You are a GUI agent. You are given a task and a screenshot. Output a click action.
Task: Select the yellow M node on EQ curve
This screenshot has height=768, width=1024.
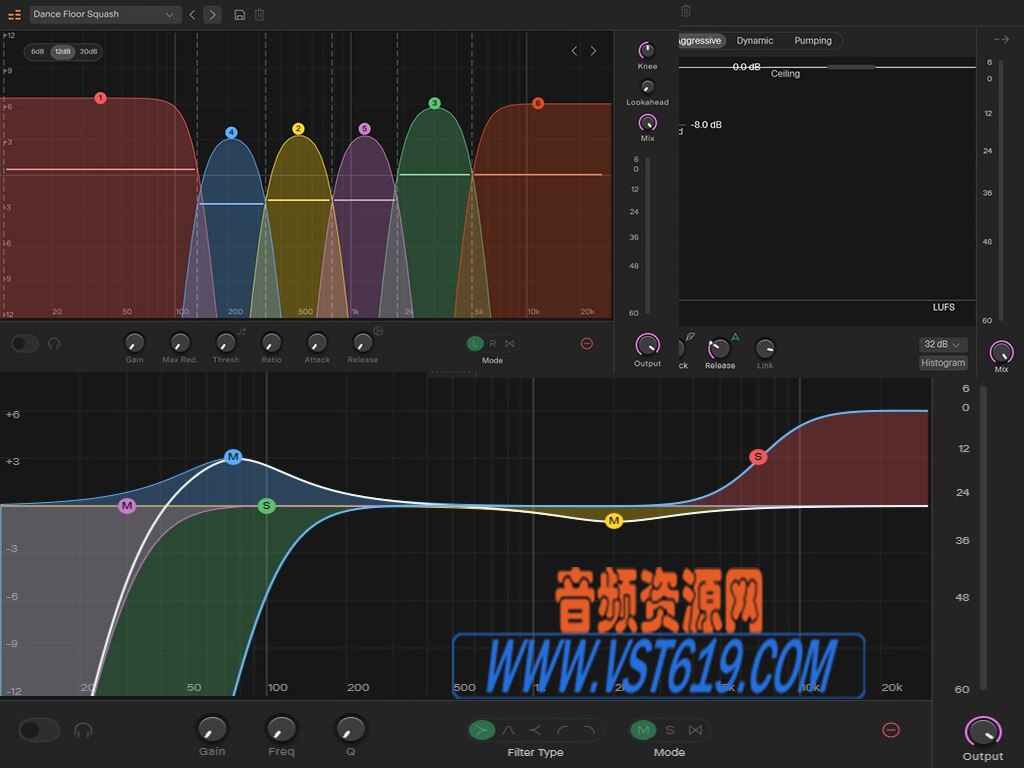[x=613, y=520]
